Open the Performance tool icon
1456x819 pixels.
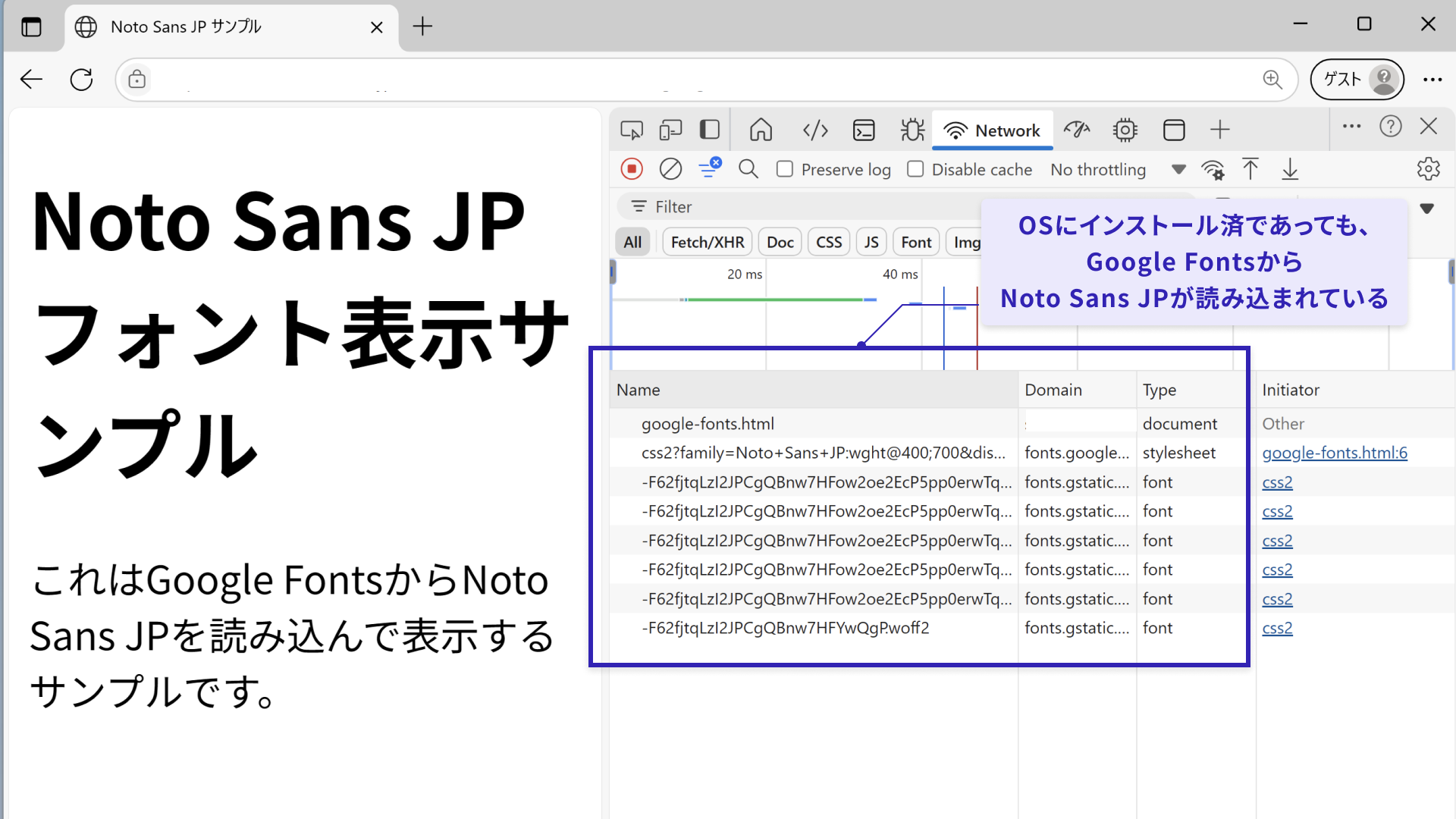pyautogui.click(x=1077, y=130)
